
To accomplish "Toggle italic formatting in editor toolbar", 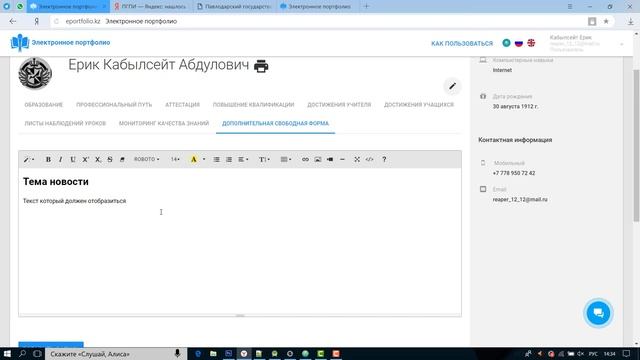I will pyautogui.click(x=60, y=160).
